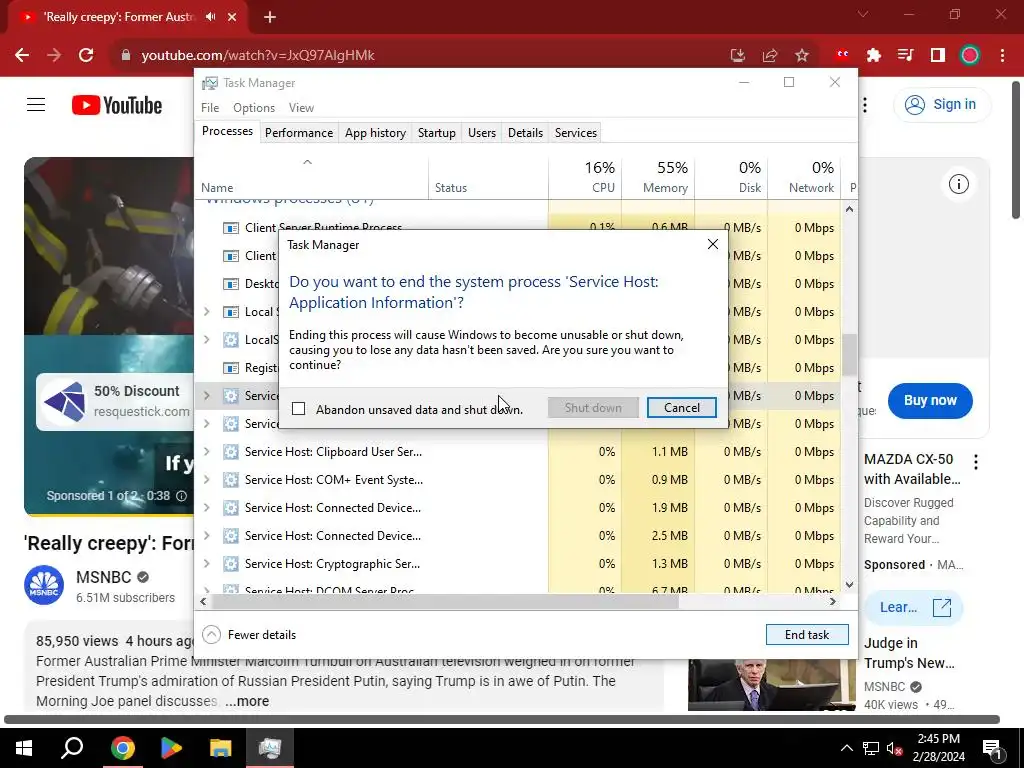Open YouTube hamburger guide menu

pyautogui.click(x=36, y=104)
